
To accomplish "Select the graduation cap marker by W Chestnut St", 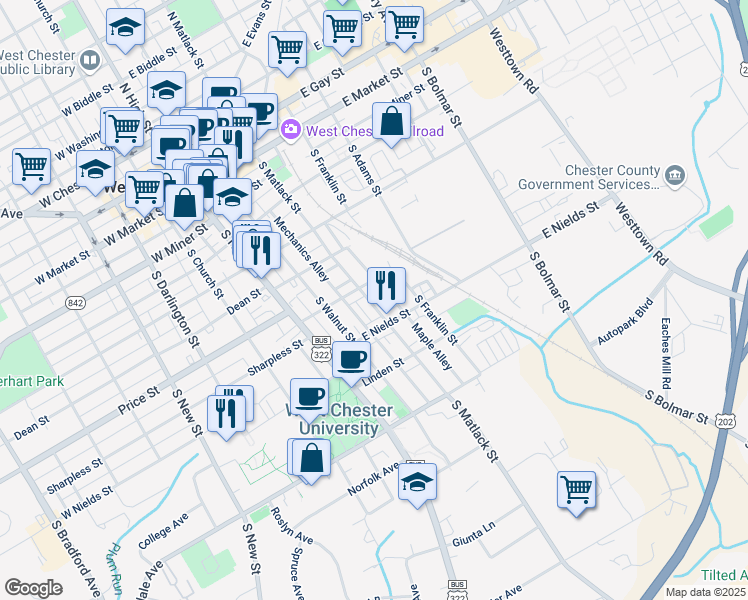I will click(95, 173).
